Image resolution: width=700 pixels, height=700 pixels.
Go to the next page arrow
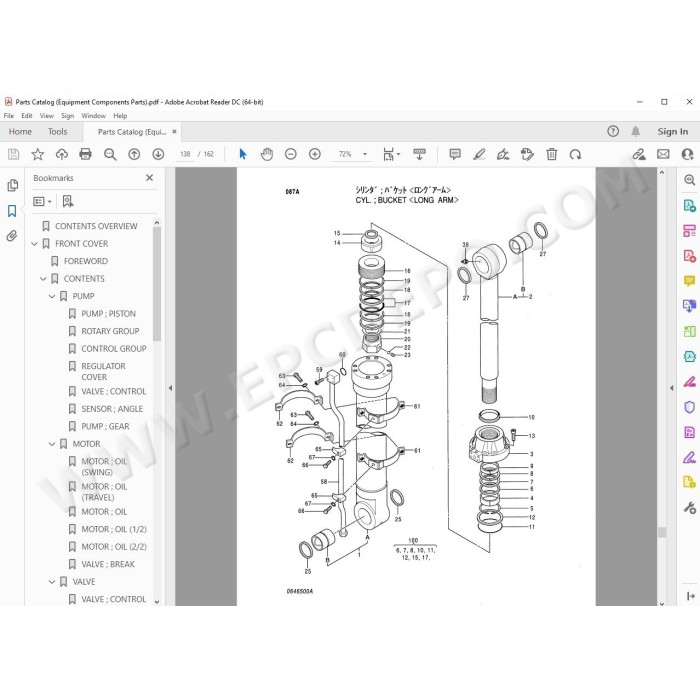(158, 154)
